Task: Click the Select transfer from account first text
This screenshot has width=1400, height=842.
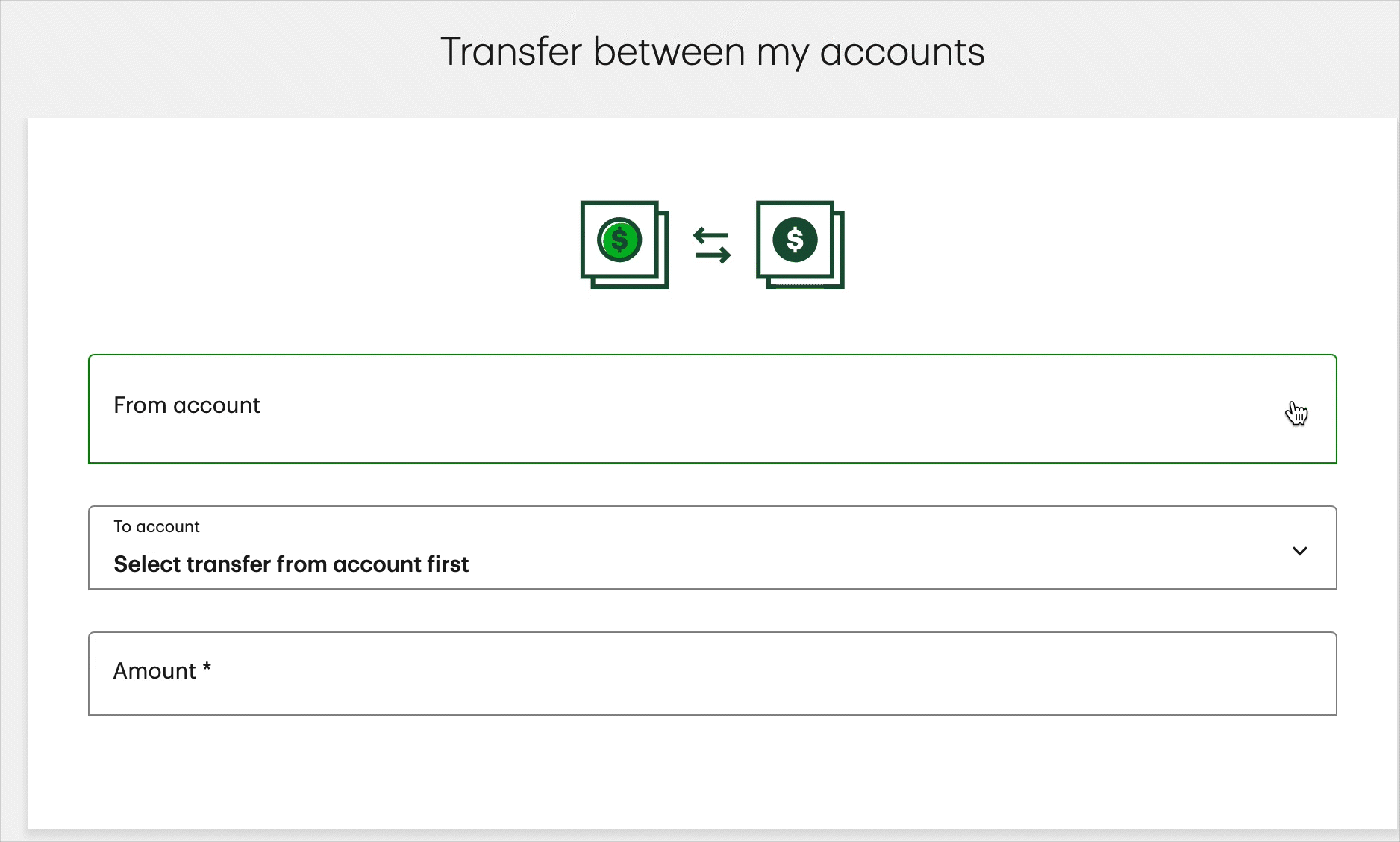Action: [x=292, y=564]
